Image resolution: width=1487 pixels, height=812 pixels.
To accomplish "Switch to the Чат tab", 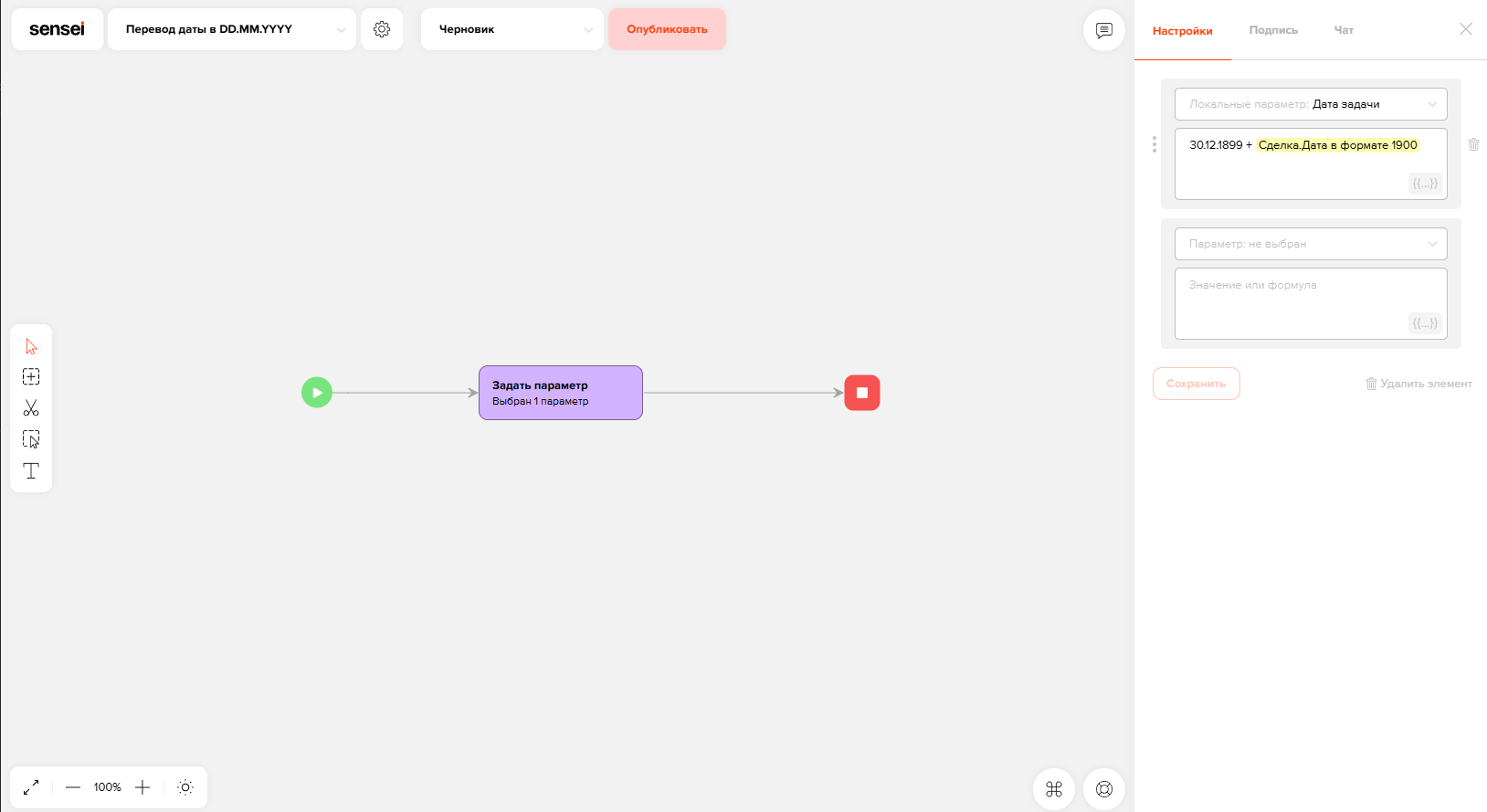I will [x=1344, y=30].
